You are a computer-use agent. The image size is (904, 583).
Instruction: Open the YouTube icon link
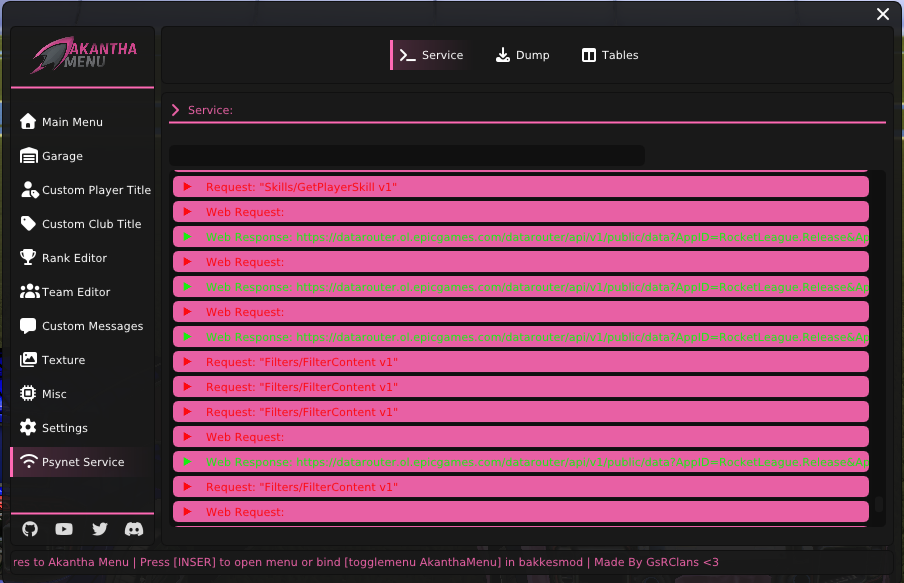coord(64,529)
